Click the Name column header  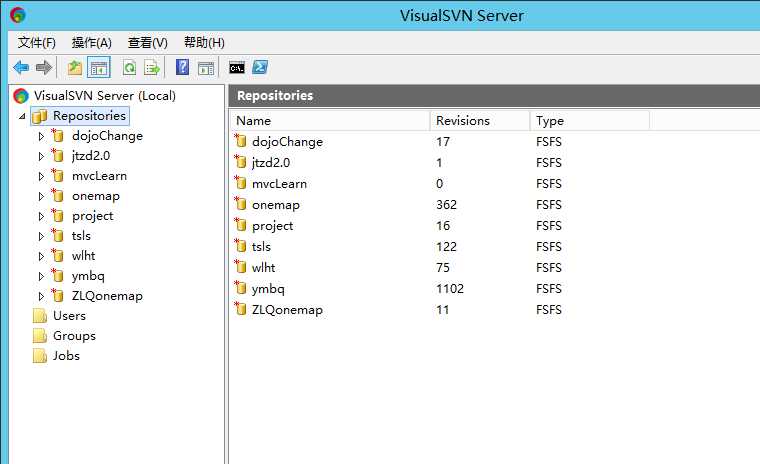click(330, 120)
